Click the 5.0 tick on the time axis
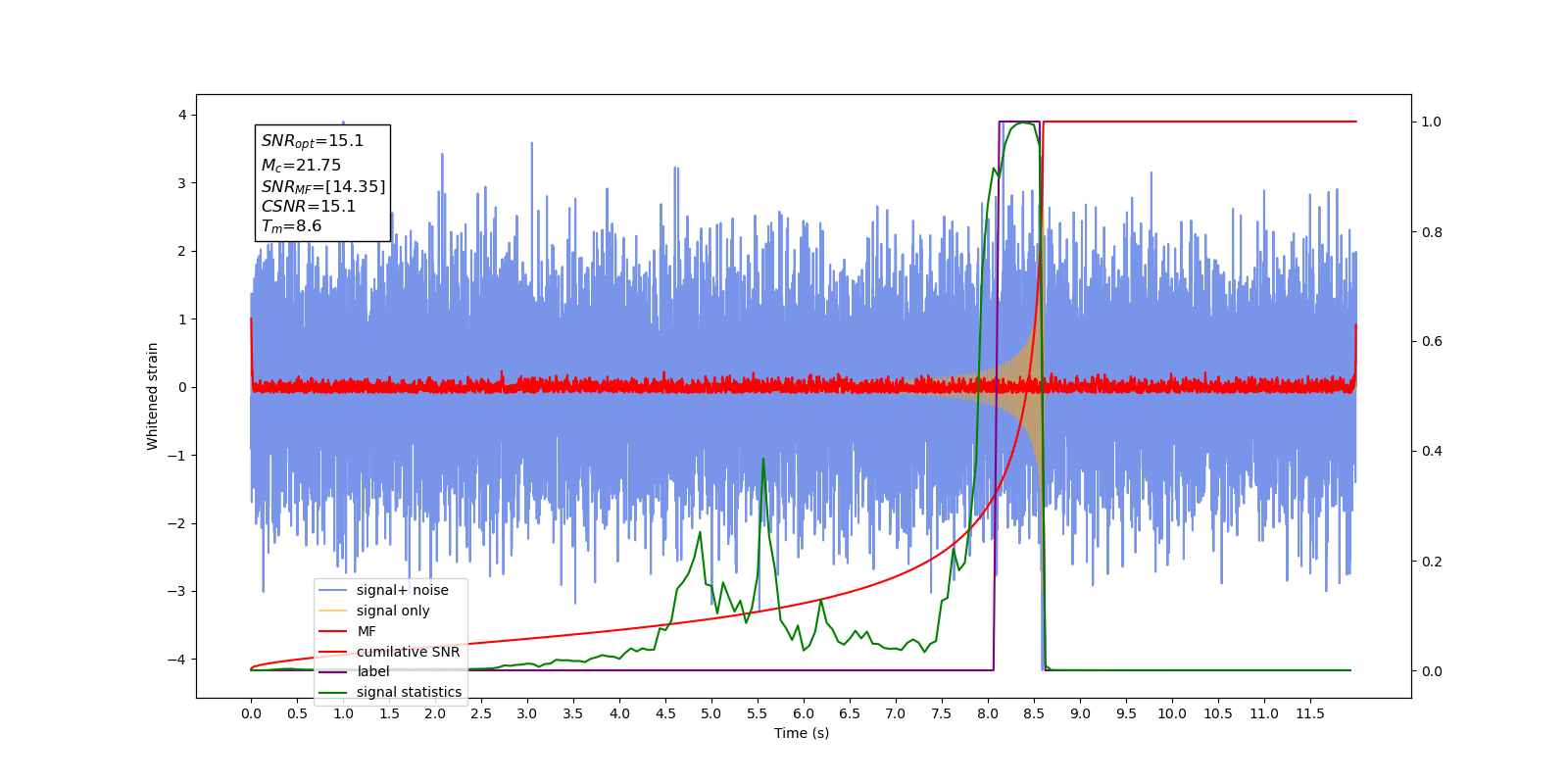1568x784 pixels. [x=711, y=713]
